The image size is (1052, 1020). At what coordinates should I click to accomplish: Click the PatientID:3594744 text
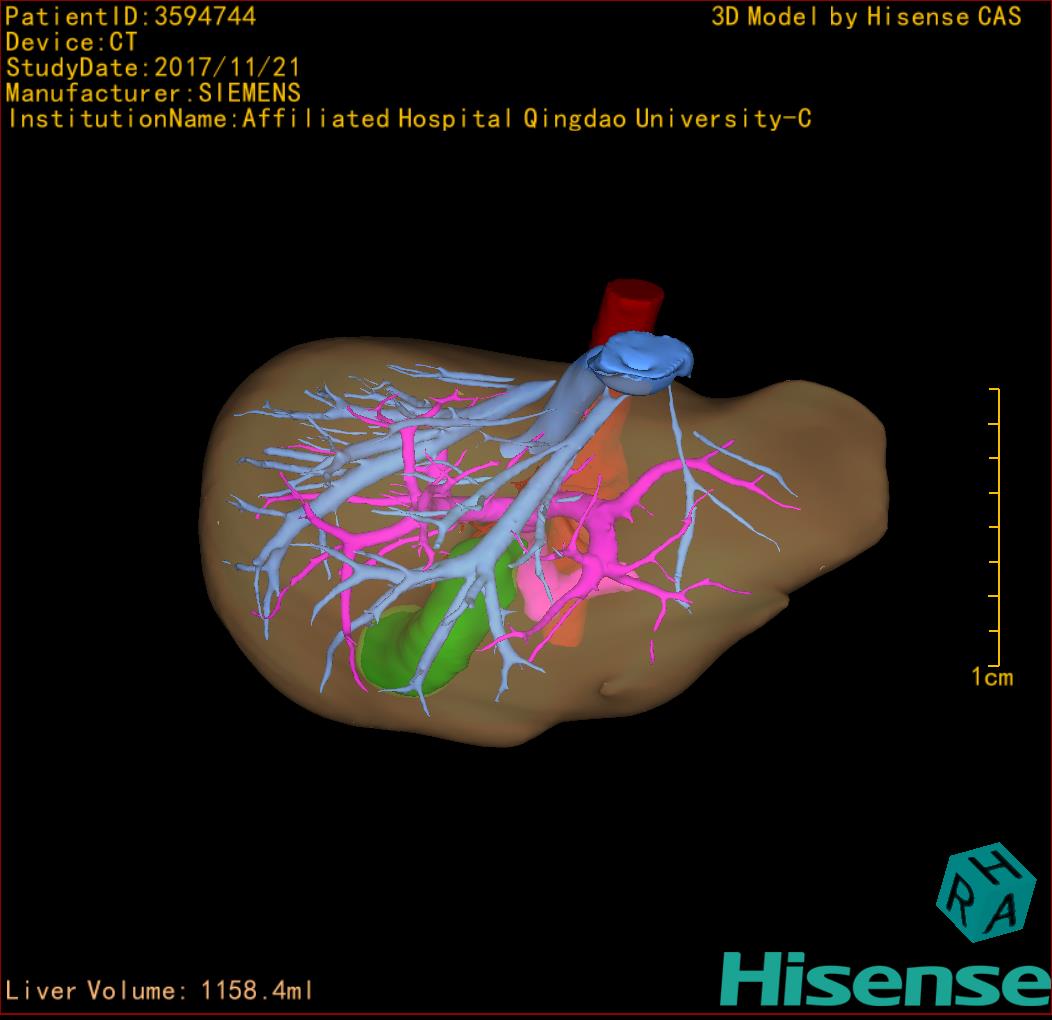pos(130,16)
